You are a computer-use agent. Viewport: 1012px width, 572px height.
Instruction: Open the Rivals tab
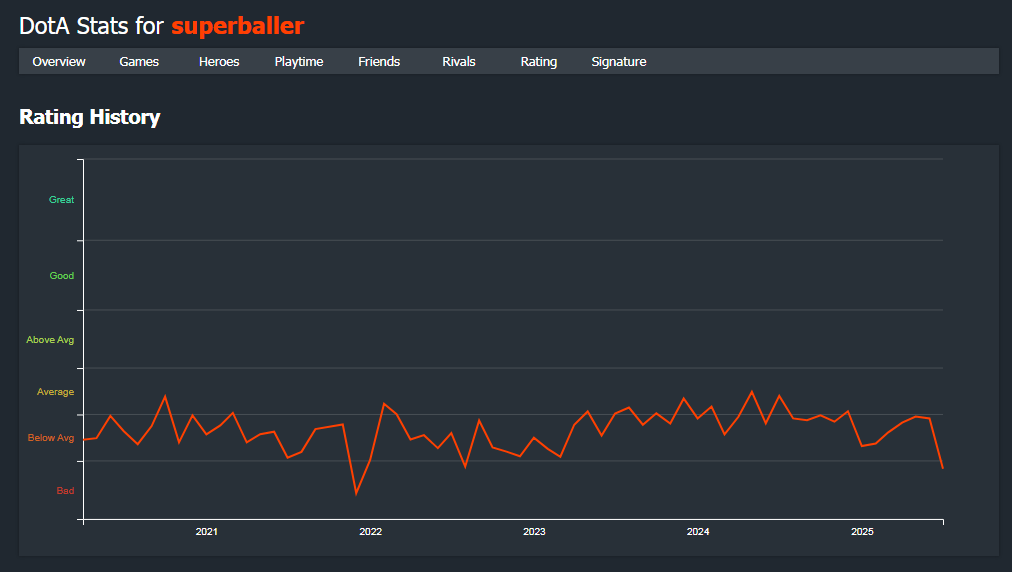459,61
